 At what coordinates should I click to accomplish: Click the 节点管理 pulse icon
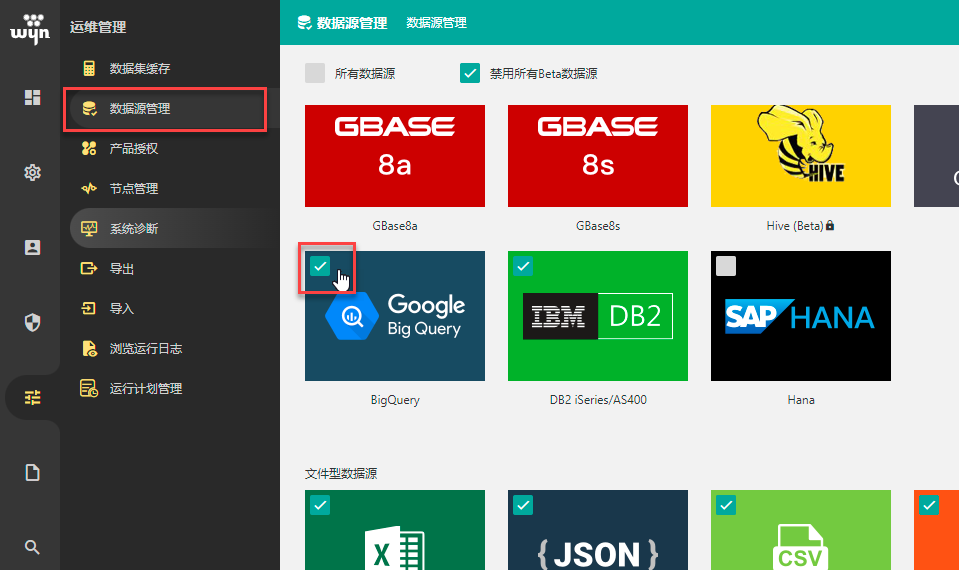tap(89, 188)
